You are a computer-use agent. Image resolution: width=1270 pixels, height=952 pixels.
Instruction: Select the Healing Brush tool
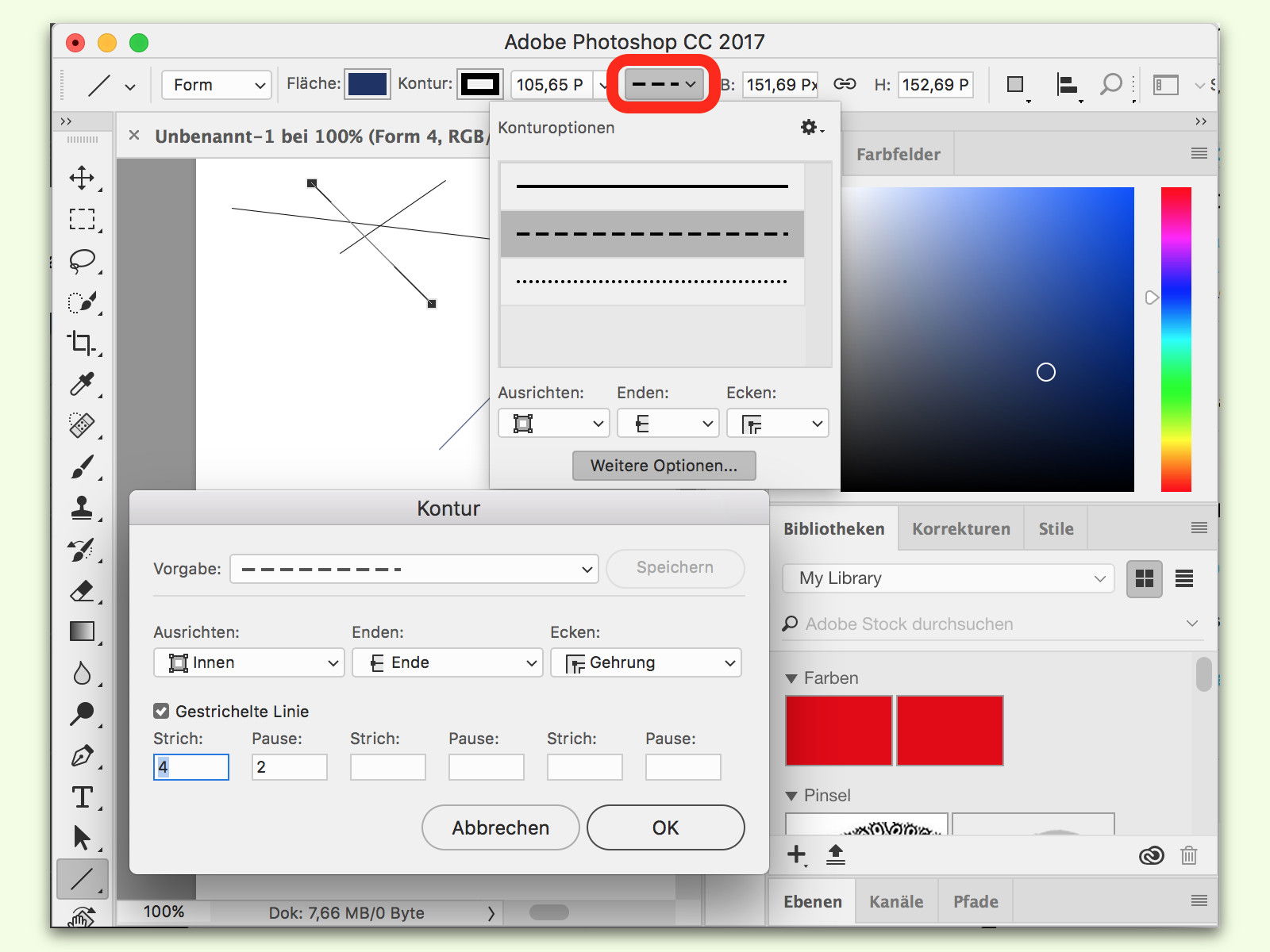82,425
